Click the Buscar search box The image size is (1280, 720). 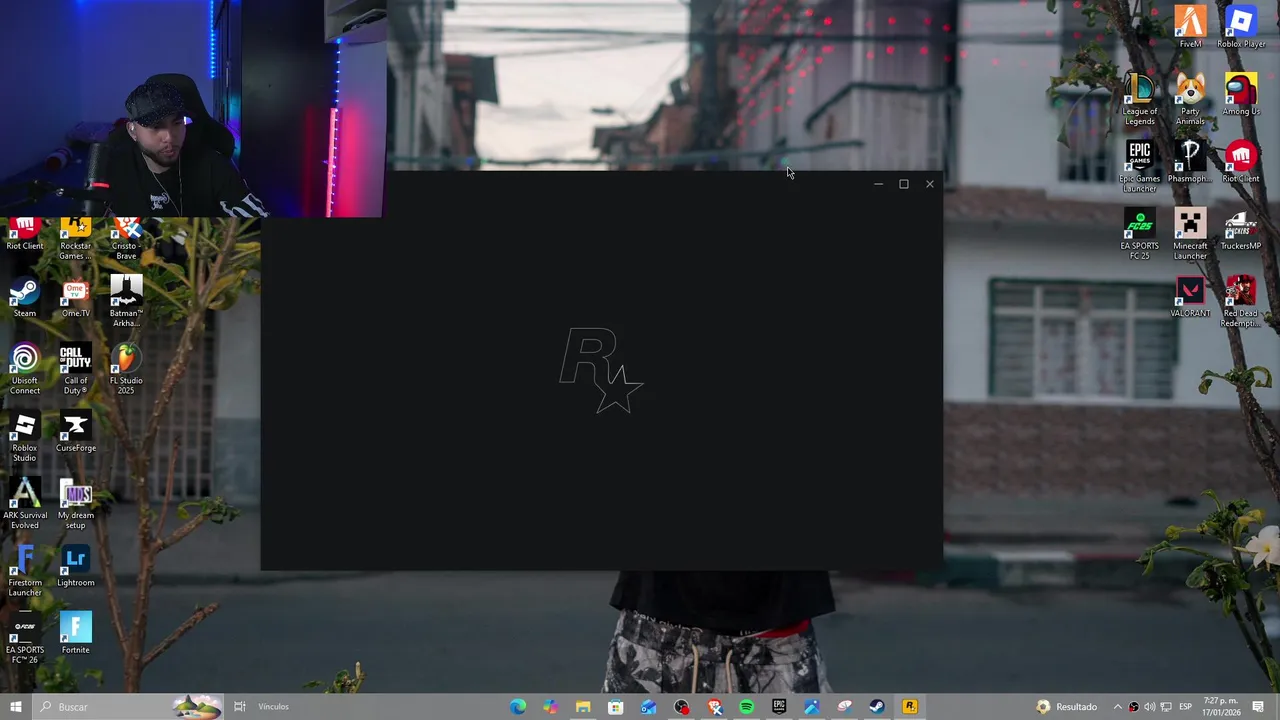(130, 707)
